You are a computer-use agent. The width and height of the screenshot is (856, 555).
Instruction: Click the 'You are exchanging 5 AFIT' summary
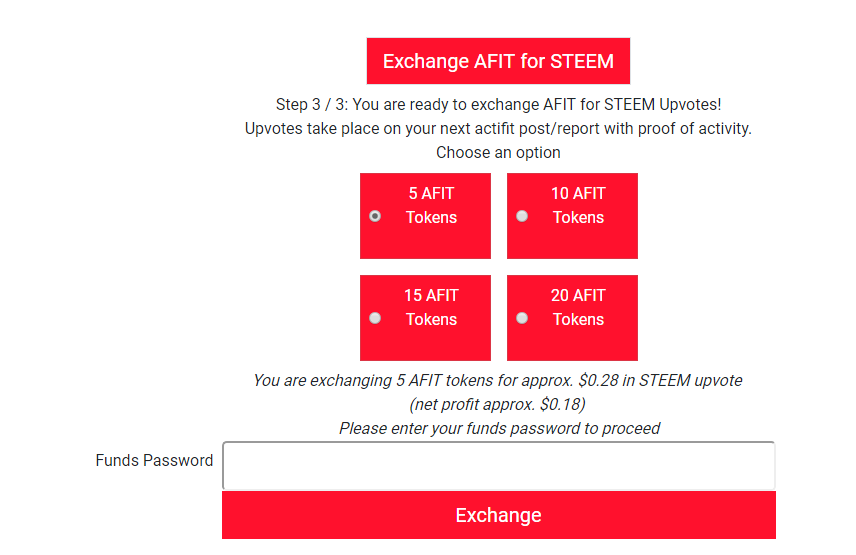point(498,380)
